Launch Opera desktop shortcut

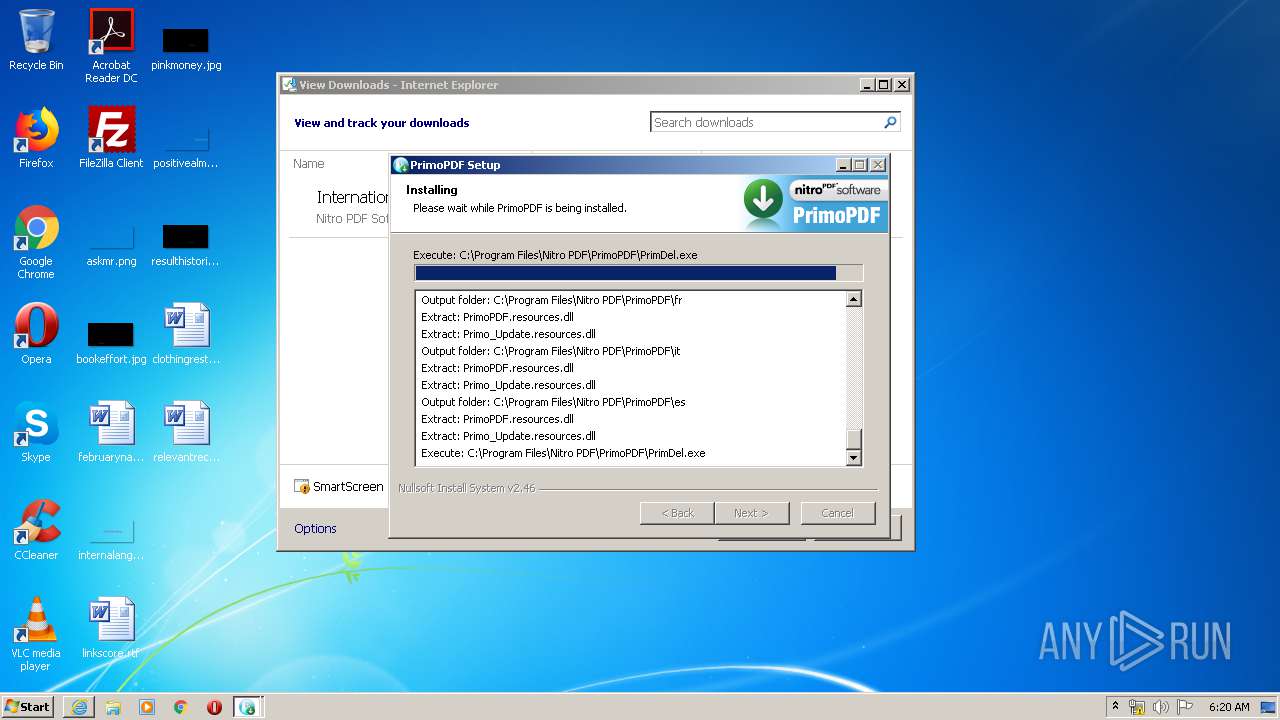click(x=36, y=334)
